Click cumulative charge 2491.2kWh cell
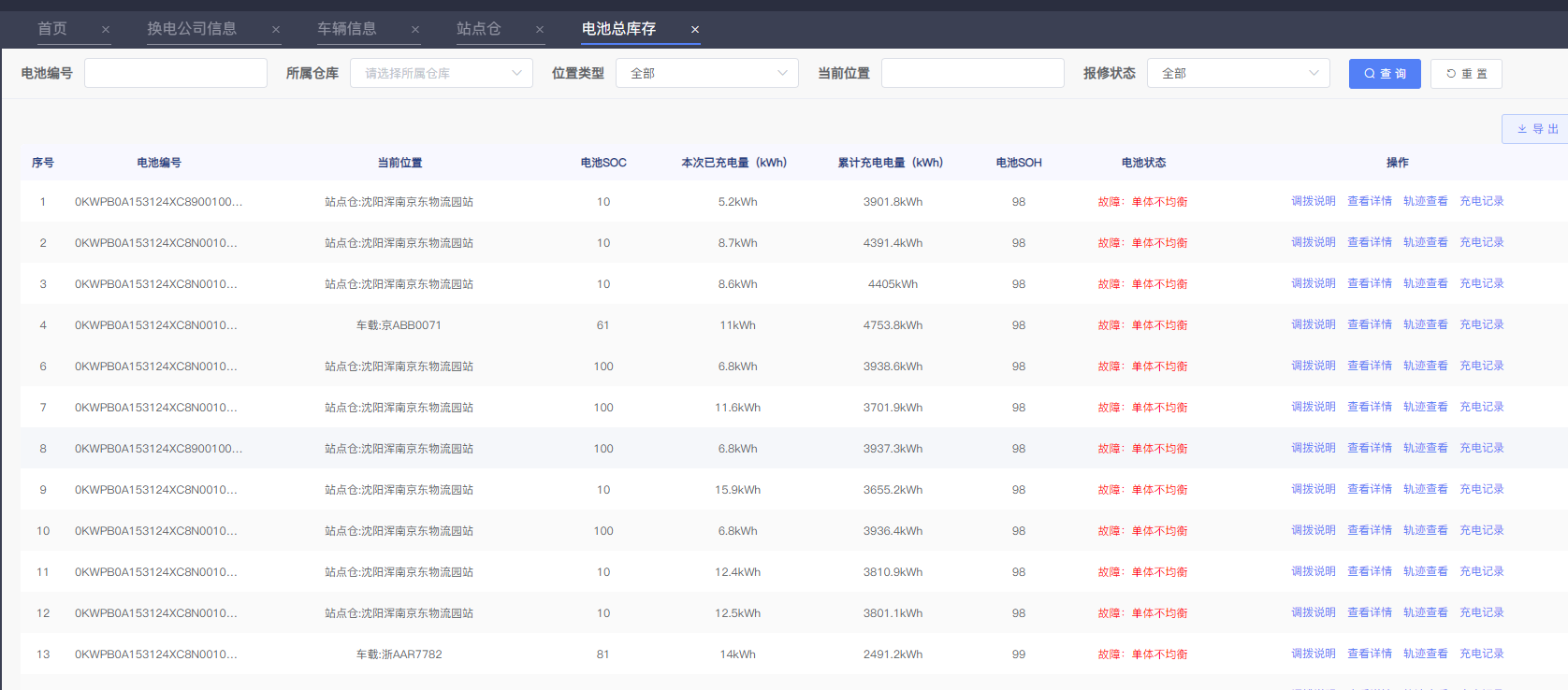The image size is (1568, 690). point(893,654)
